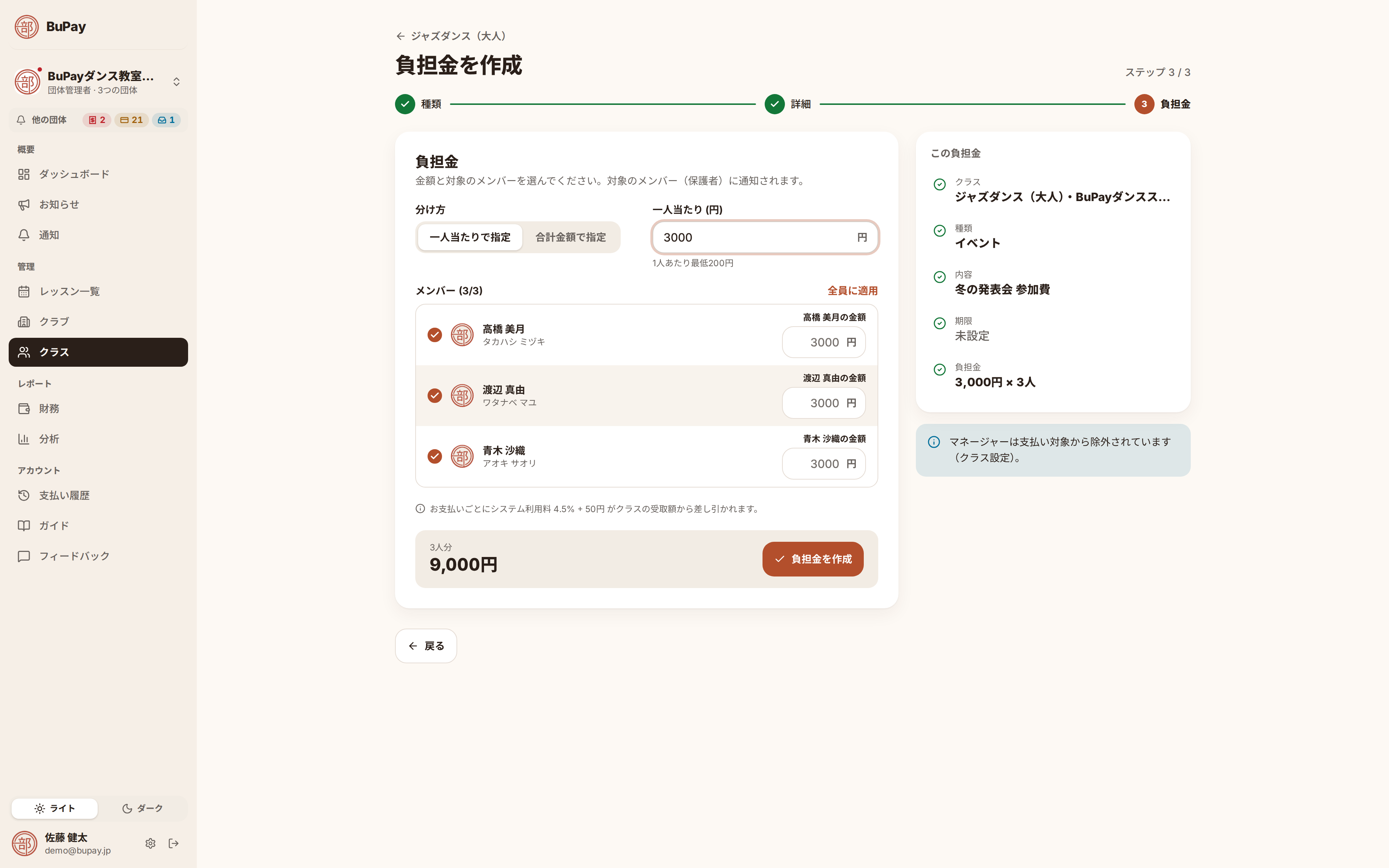Screen dimensions: 1389x868
Task: Switch to ダーク theme
Action: coord(143,808)
